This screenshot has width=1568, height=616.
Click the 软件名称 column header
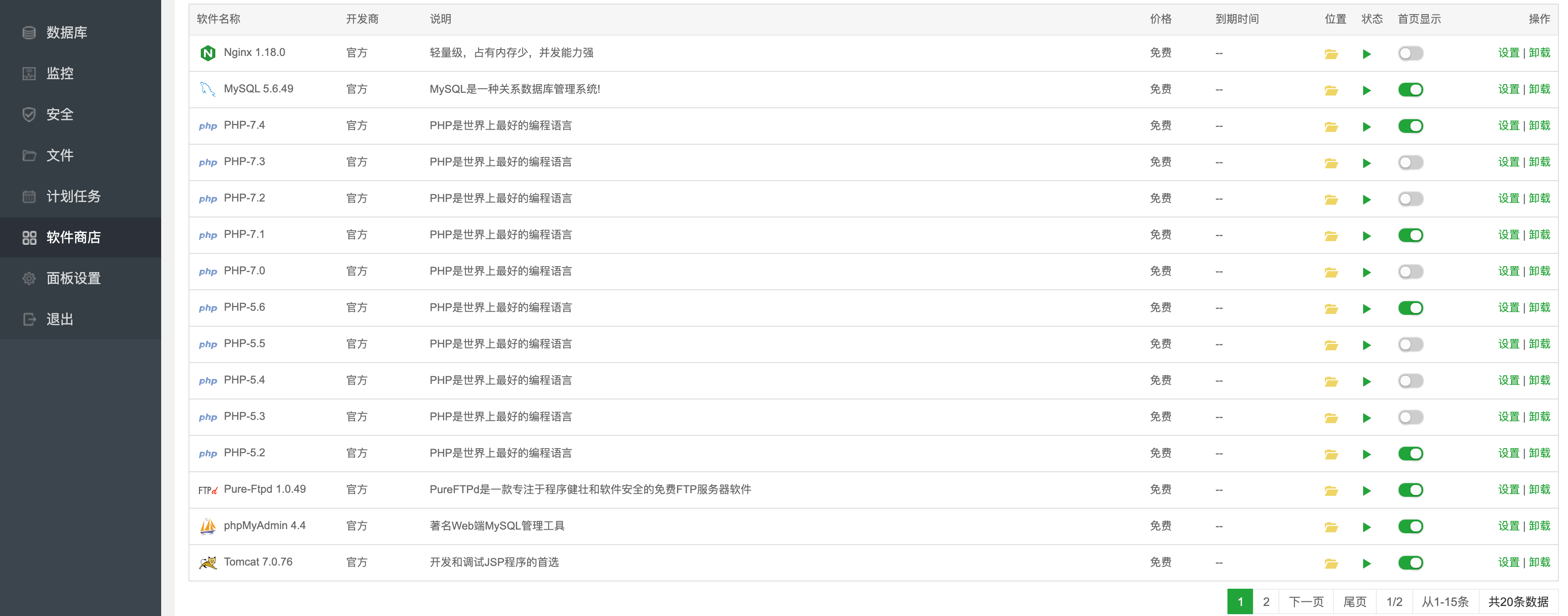219,19
